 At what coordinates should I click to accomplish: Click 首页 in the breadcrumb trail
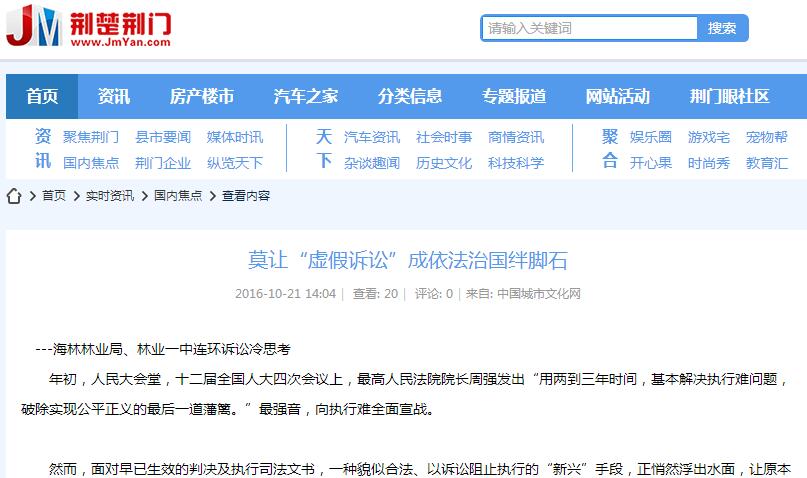[54, 196]
